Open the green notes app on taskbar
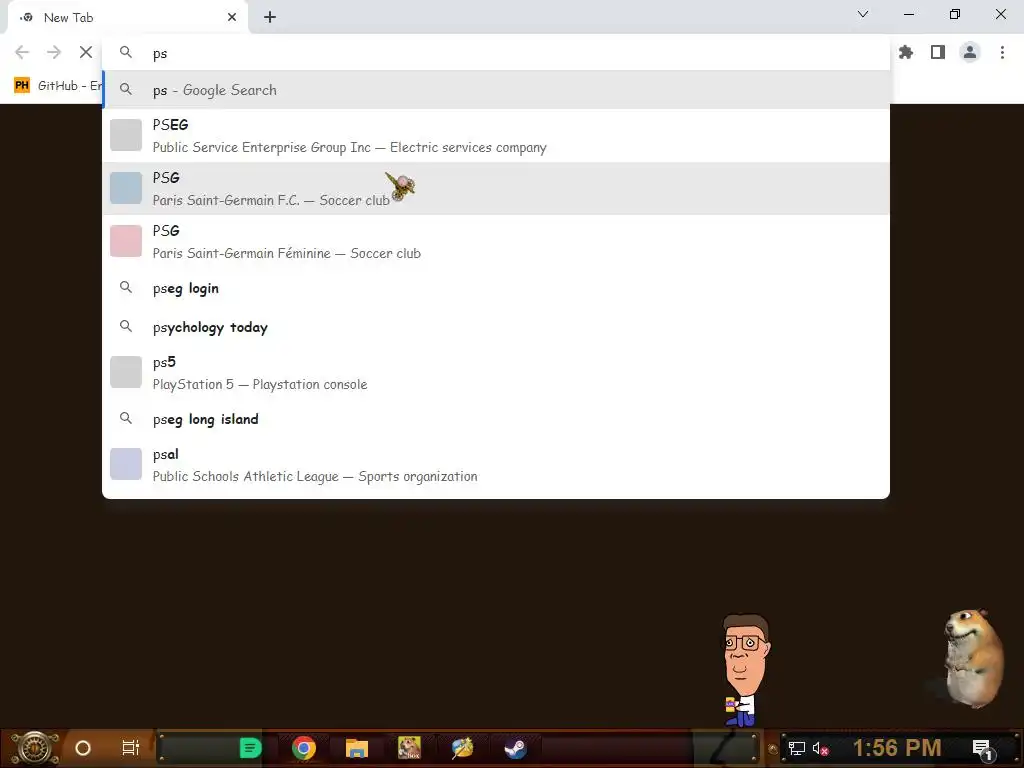Image resolution: width=1024 pixels, height=768 pixels. [251, 748]
